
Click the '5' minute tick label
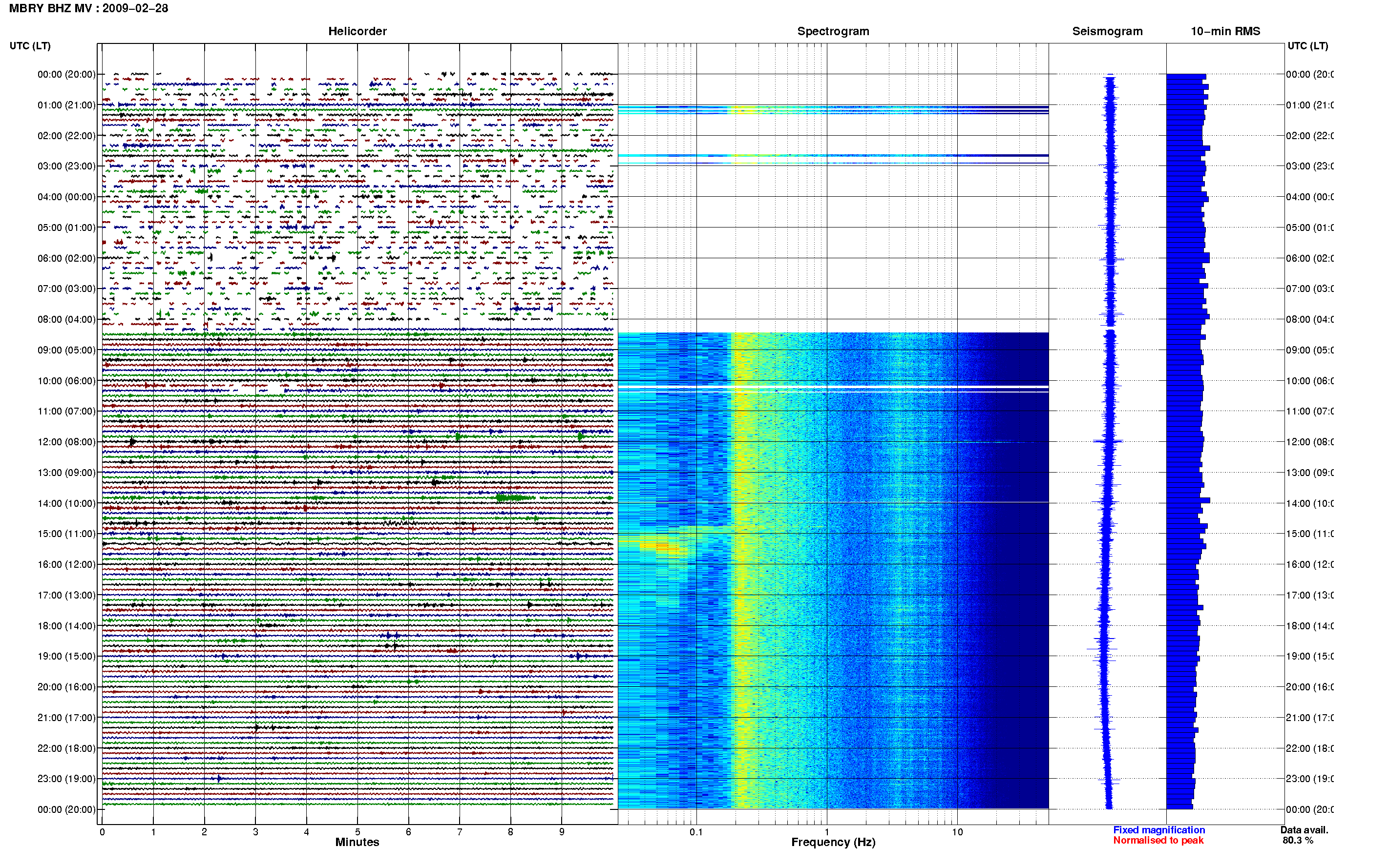357,832
